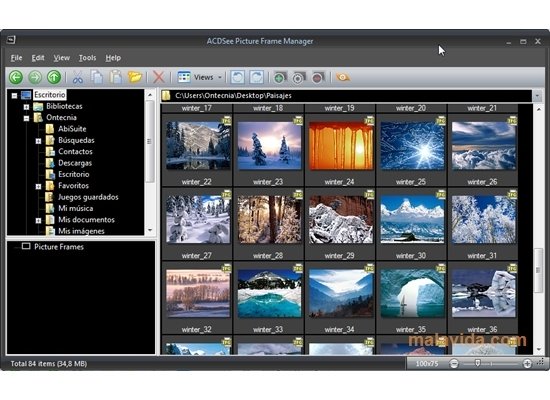The image size is (550, 400).
Task: Select forest thumbnail under winter_23
Action: (269, 219)
